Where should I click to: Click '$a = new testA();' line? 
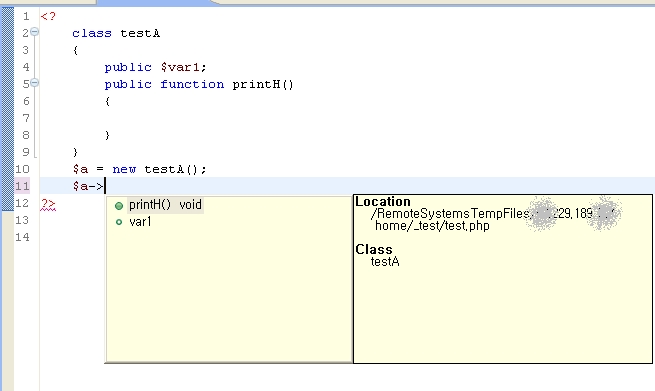click(140, 169)
